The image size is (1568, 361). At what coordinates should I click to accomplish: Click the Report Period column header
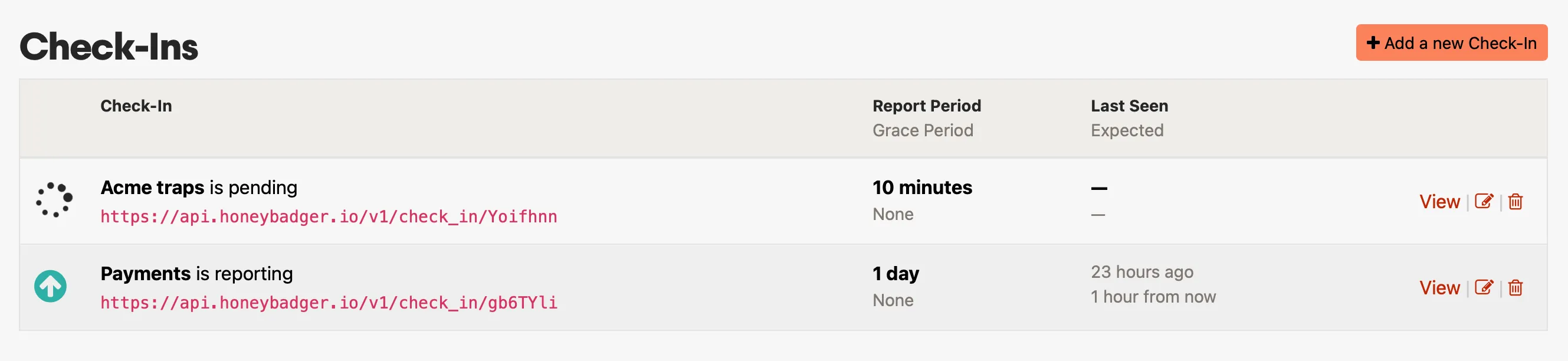coord(926,106)
